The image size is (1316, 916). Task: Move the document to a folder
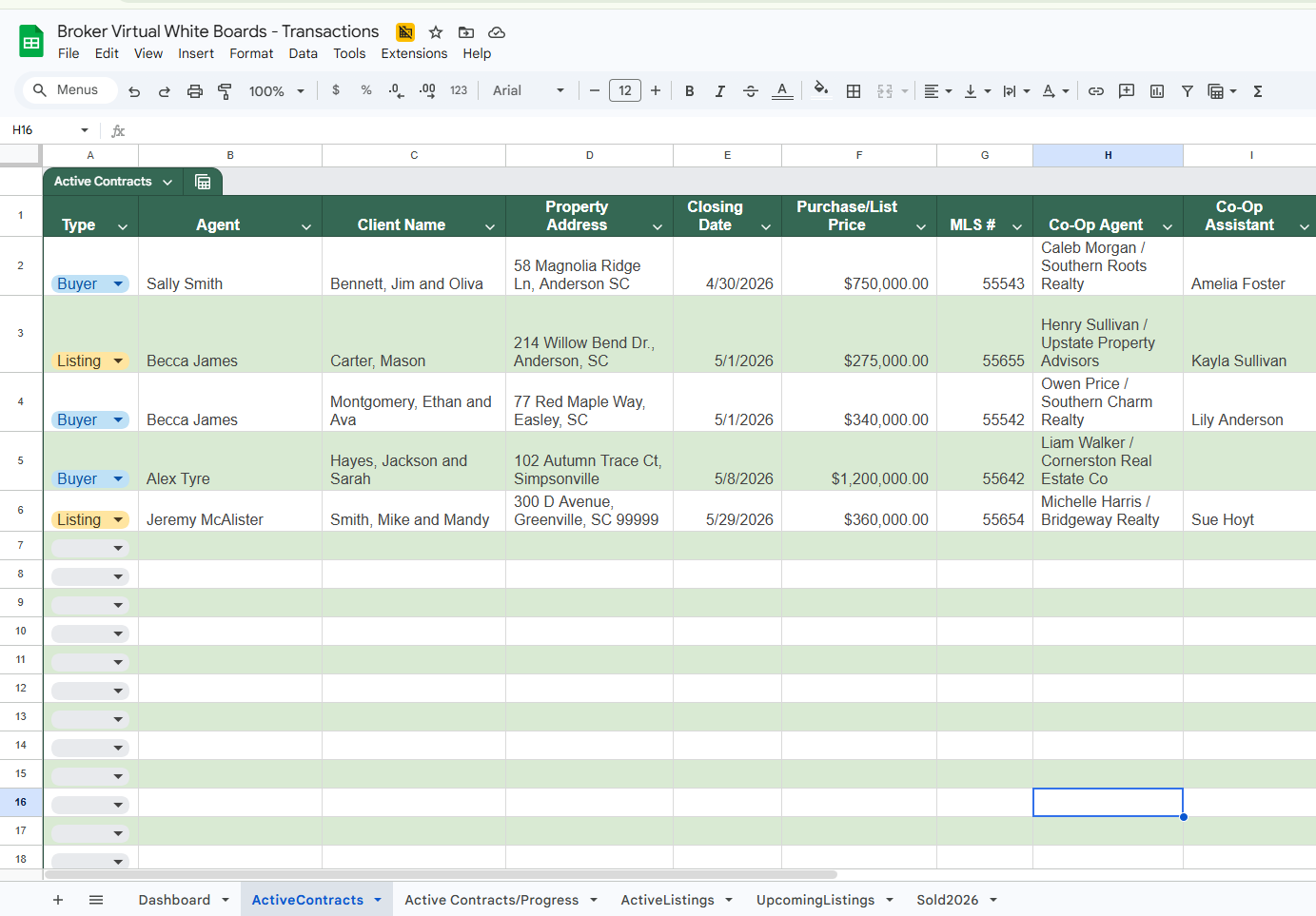466,32
